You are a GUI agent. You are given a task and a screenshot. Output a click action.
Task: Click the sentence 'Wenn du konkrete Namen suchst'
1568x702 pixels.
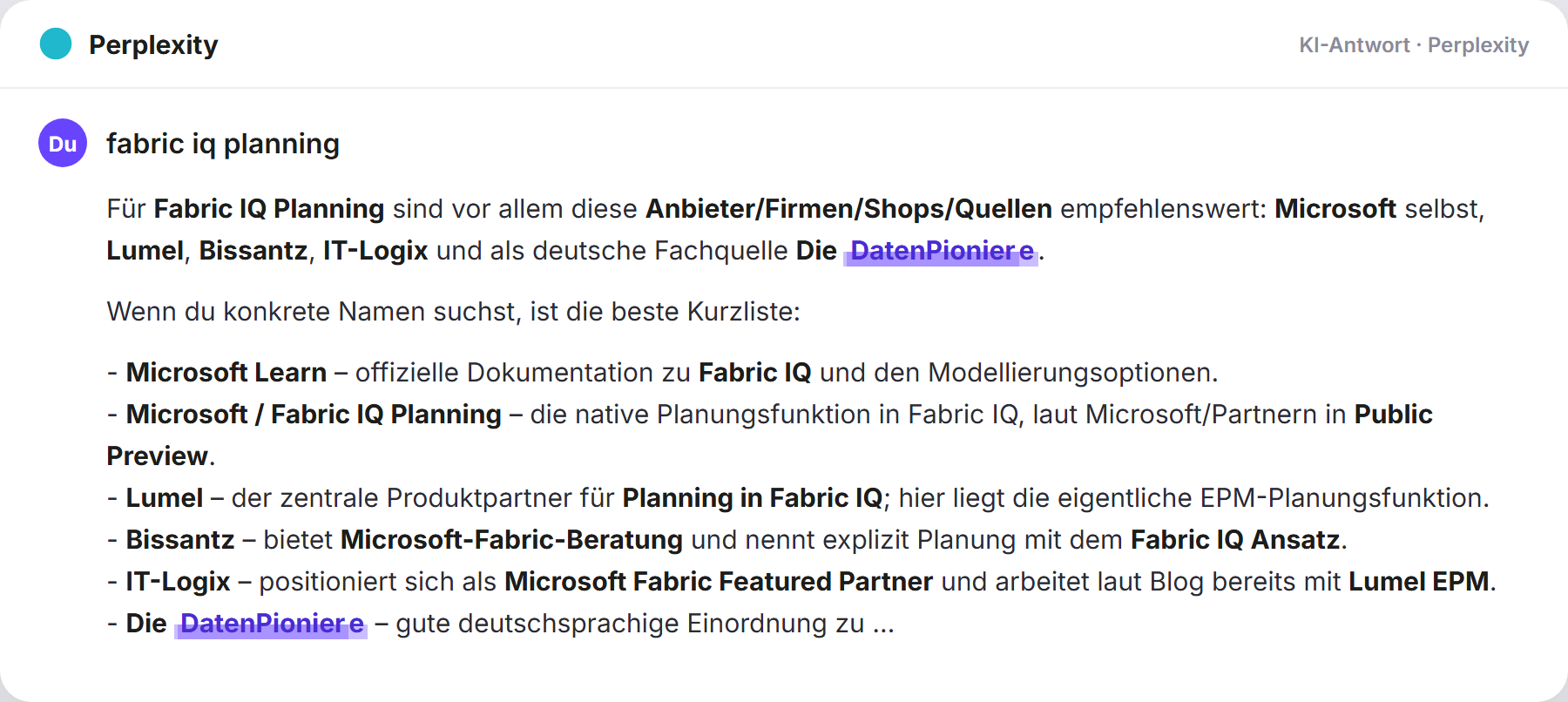314,312
